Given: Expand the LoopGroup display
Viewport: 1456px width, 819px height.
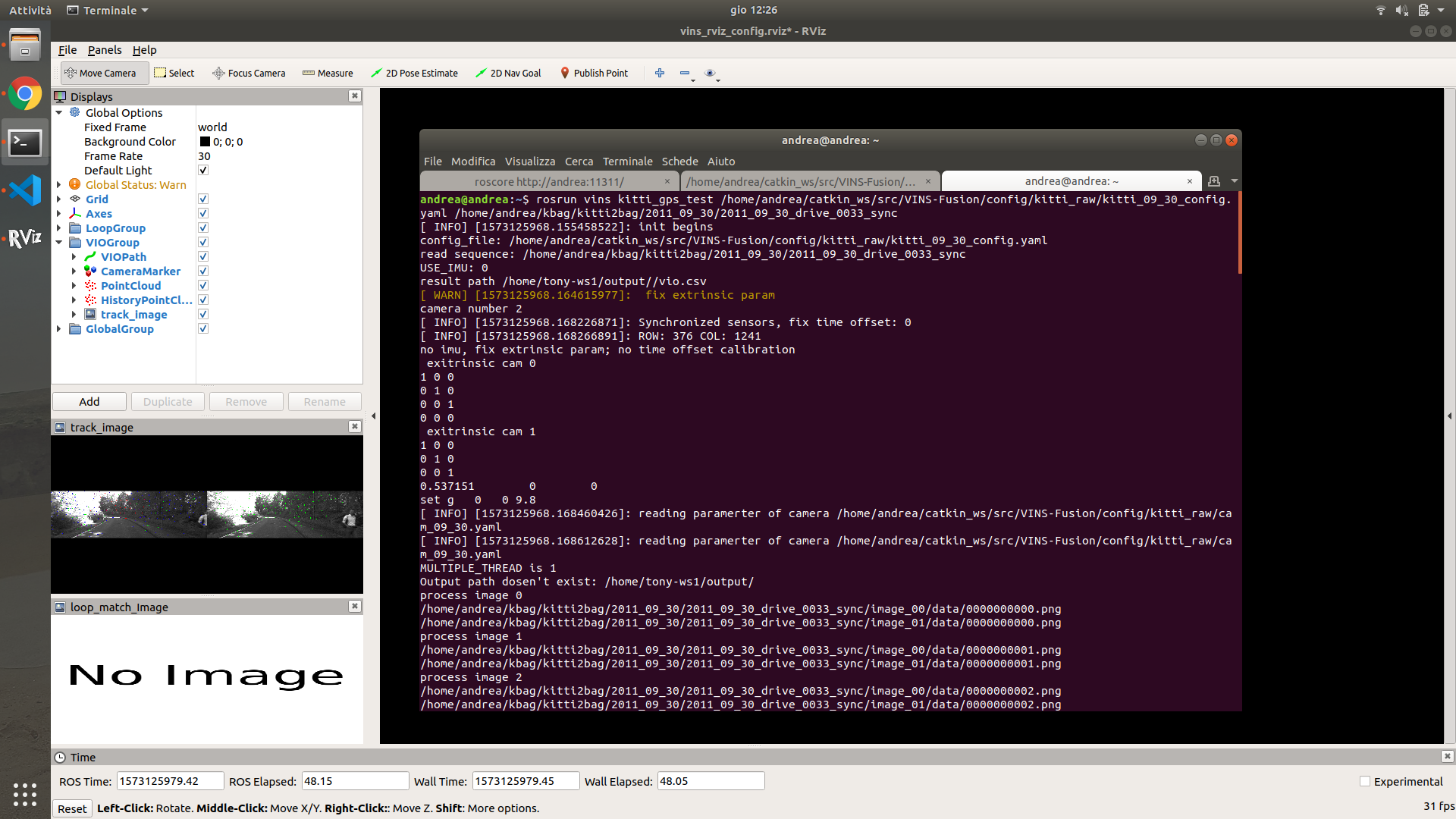Looking at the screenshot, I should point(59,227).
